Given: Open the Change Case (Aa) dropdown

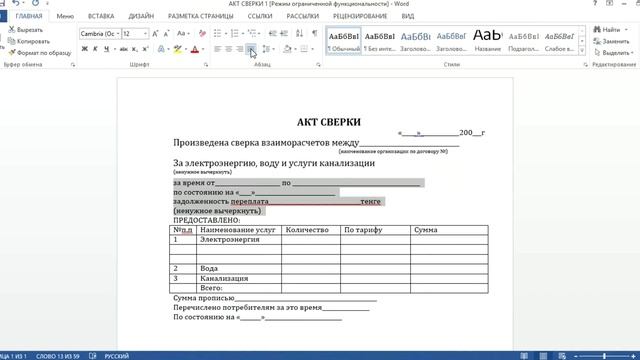Looking at the screenshot, I should coord(183,33).
